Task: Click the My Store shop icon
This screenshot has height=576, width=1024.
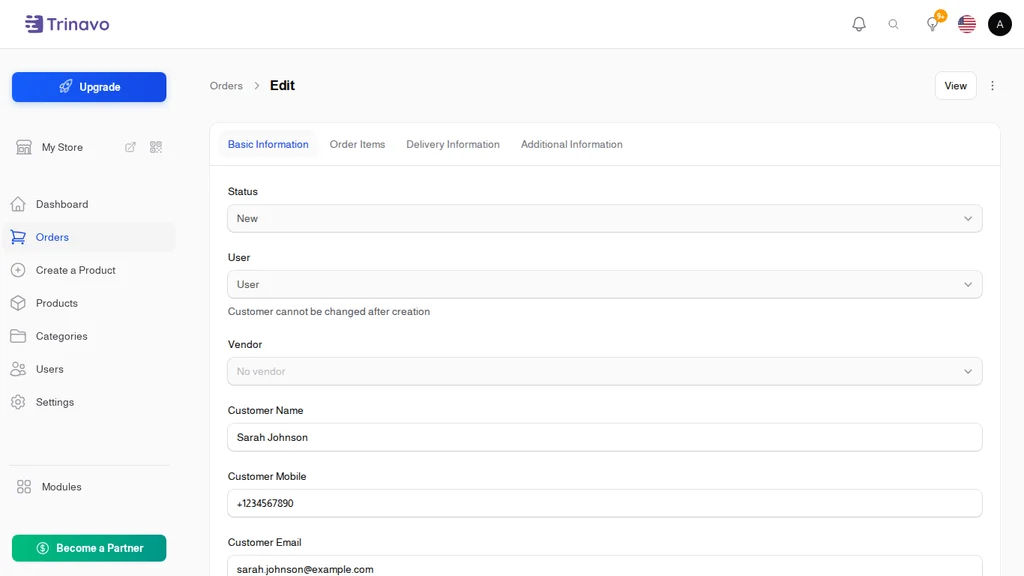Action: tap(24, 147)
